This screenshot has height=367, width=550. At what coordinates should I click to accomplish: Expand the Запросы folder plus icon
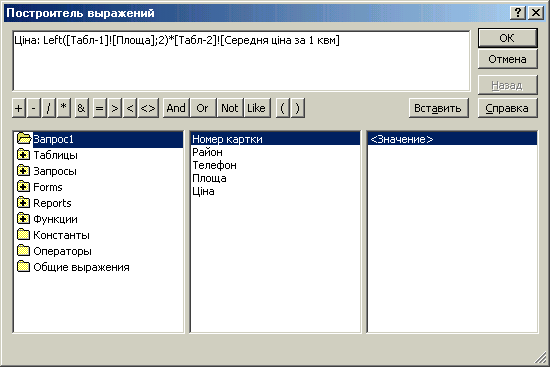pyautogui.click(x=23, y=171)
